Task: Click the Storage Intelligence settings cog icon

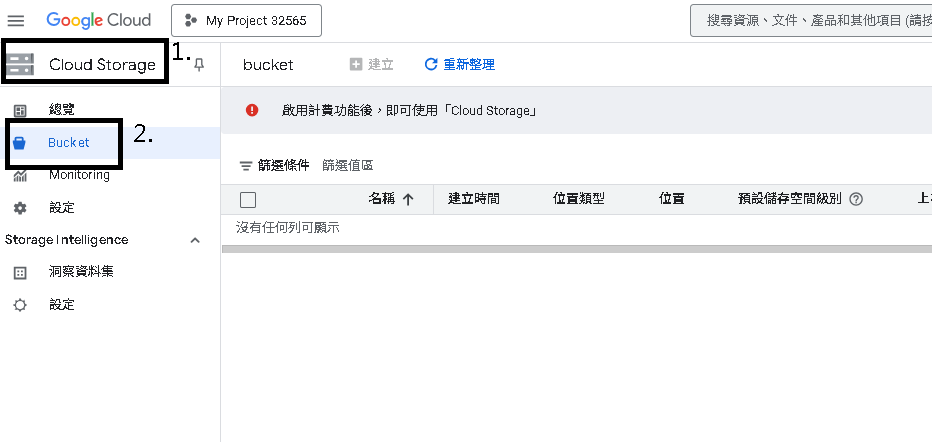Action: 20,305
